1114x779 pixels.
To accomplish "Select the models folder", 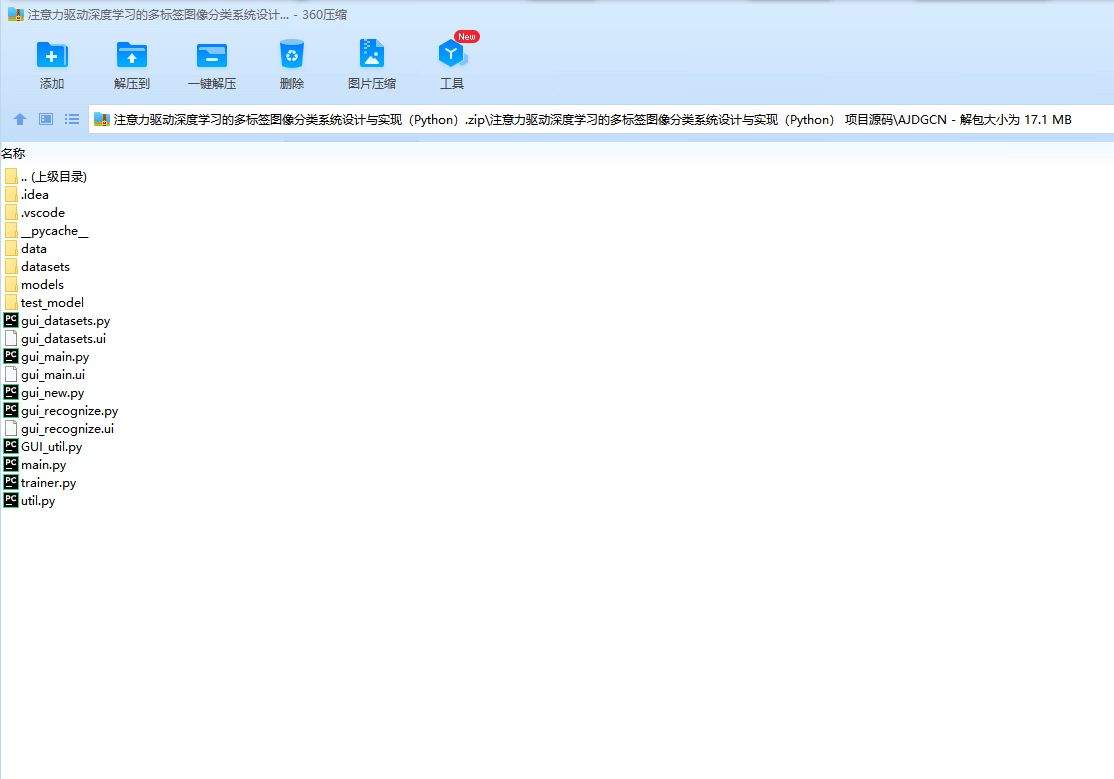I will (x=34, y=284).
